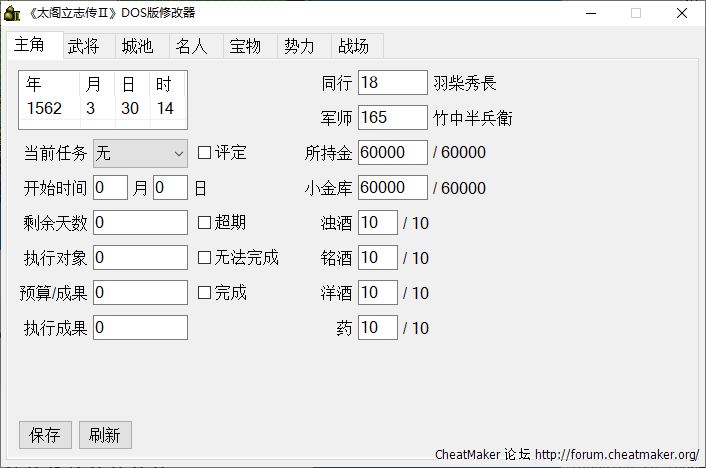Focus the 军师 input field
The height and width of the screenshot is (468, 706).
(x=392, y=118)
